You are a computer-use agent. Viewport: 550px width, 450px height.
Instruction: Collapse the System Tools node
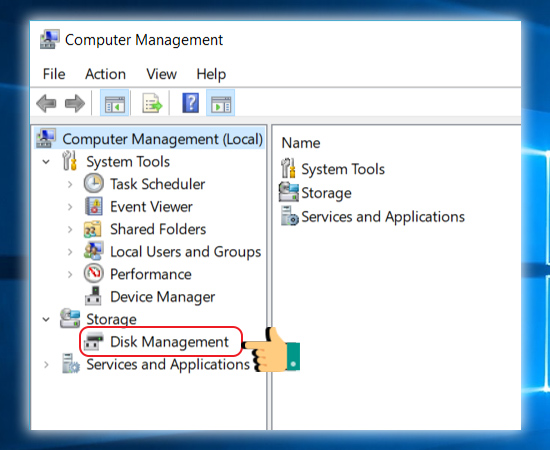click(46, 162)
